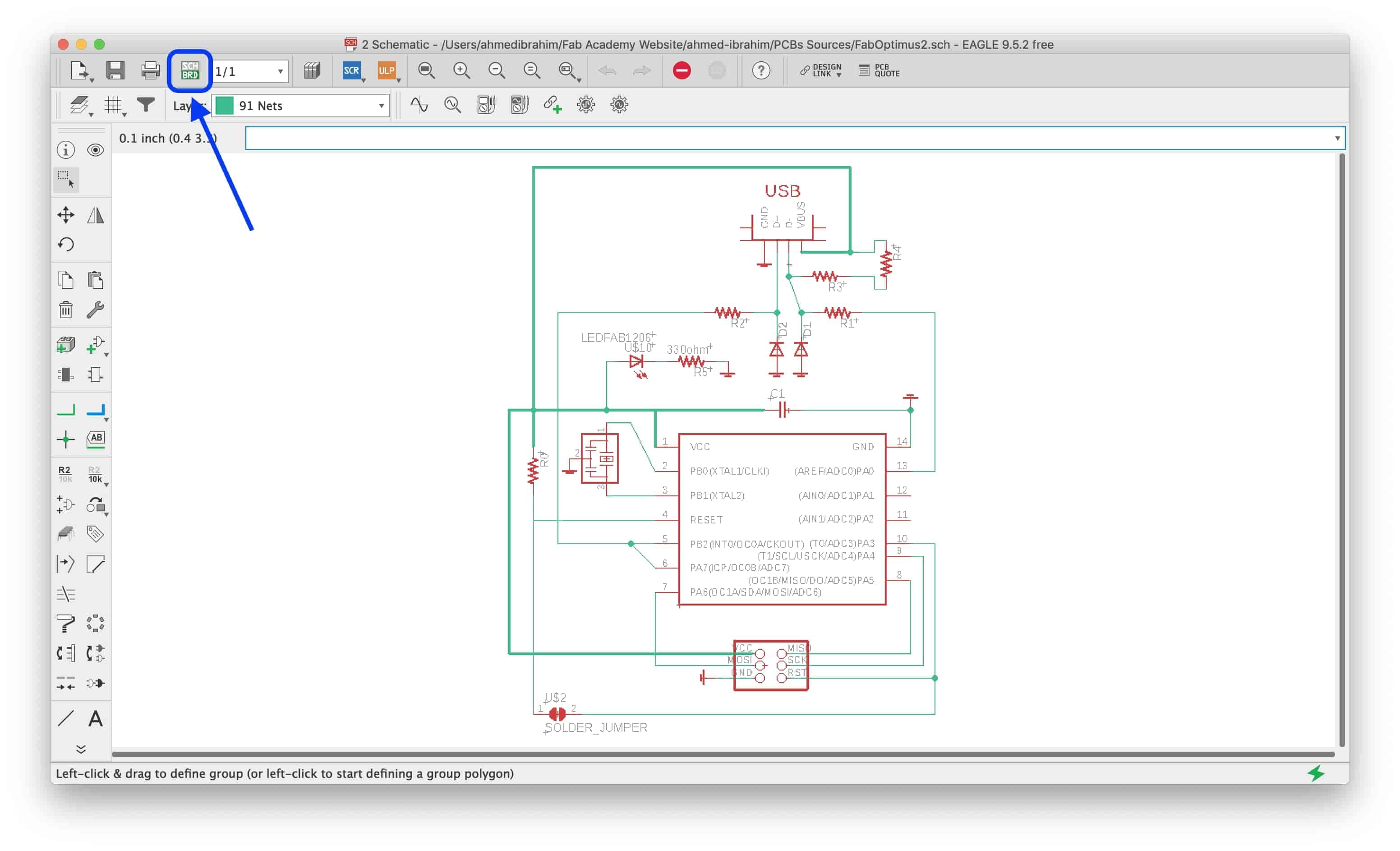Click the 330ohm resistor value
The image size is (1400, 851).
click(x=687, y=350)
